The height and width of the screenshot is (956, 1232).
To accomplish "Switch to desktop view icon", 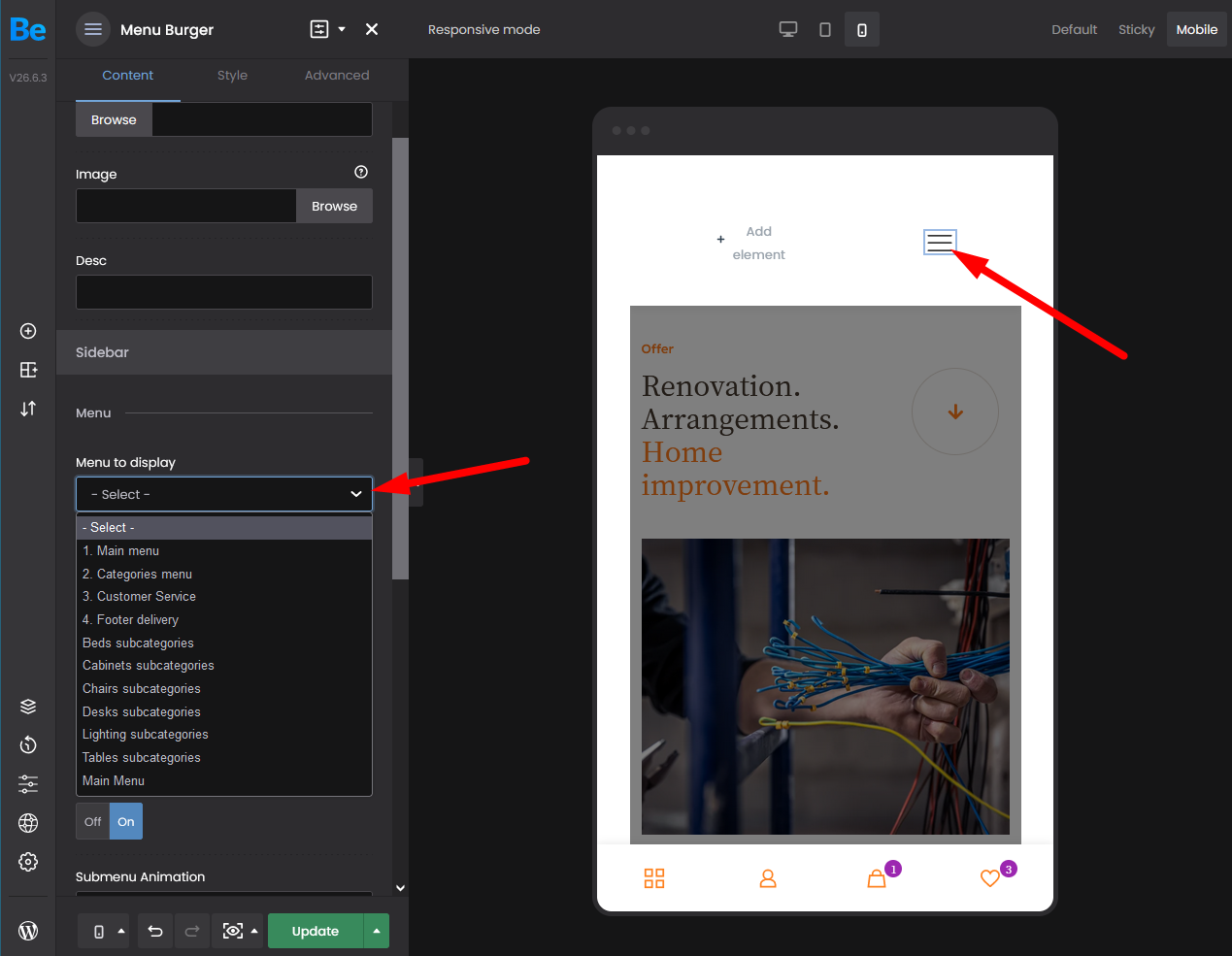I will 788,29.
